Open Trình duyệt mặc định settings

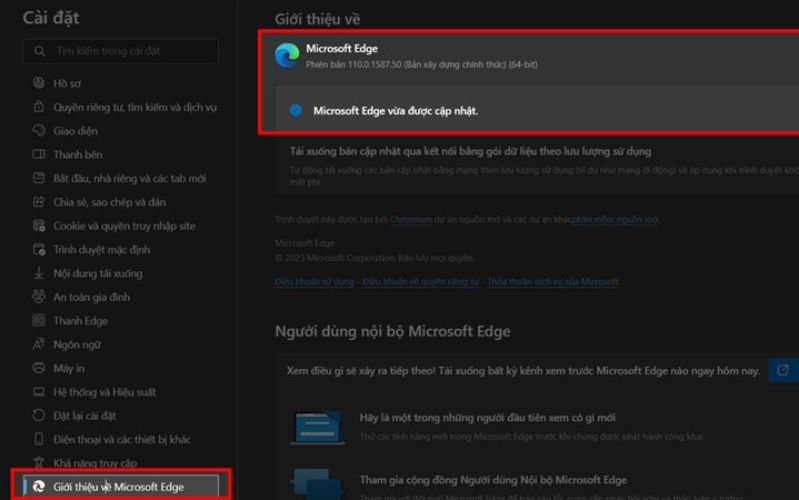101,250
